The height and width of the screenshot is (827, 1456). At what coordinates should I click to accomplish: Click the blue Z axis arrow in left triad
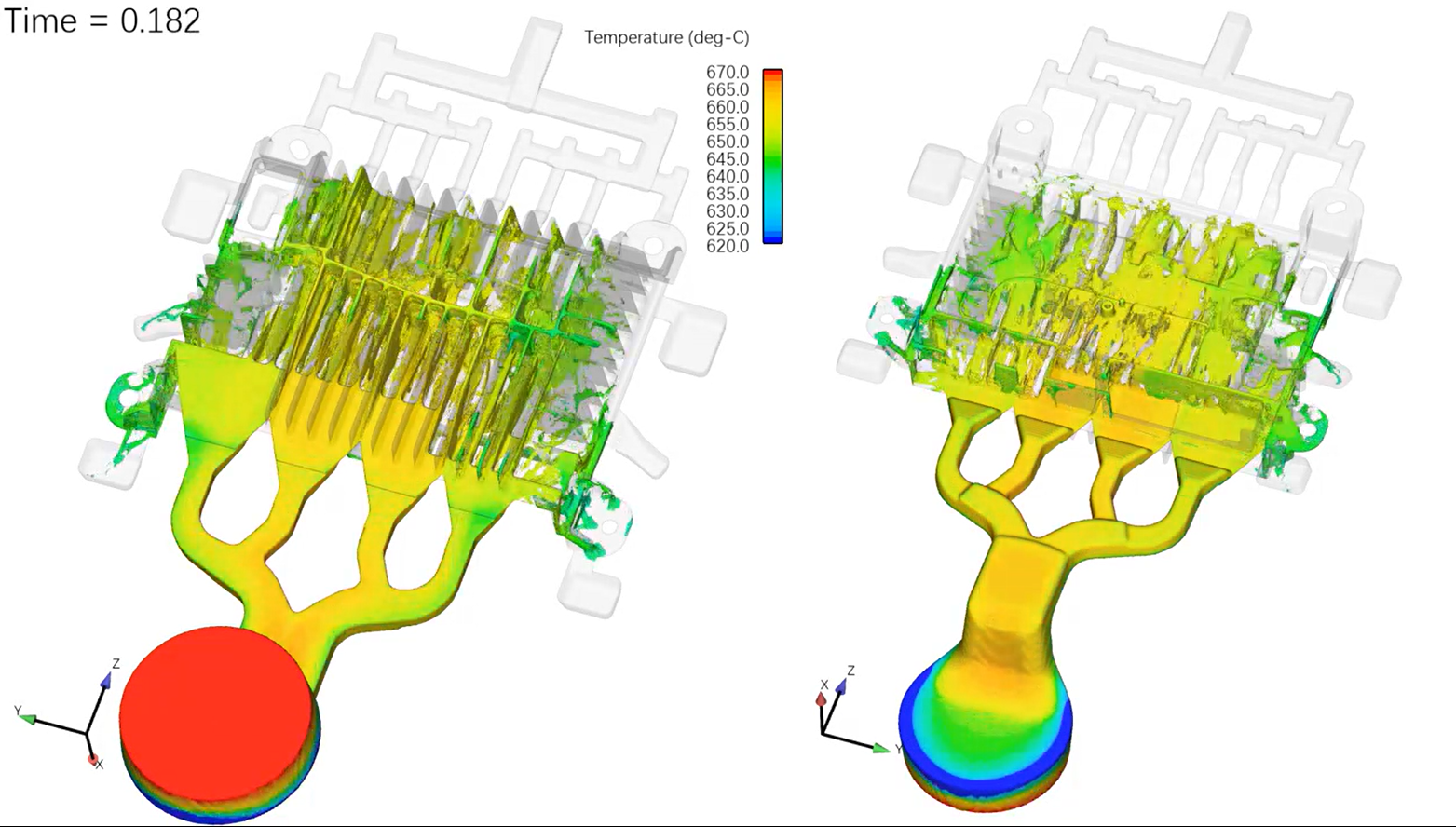tap(105, 680)
